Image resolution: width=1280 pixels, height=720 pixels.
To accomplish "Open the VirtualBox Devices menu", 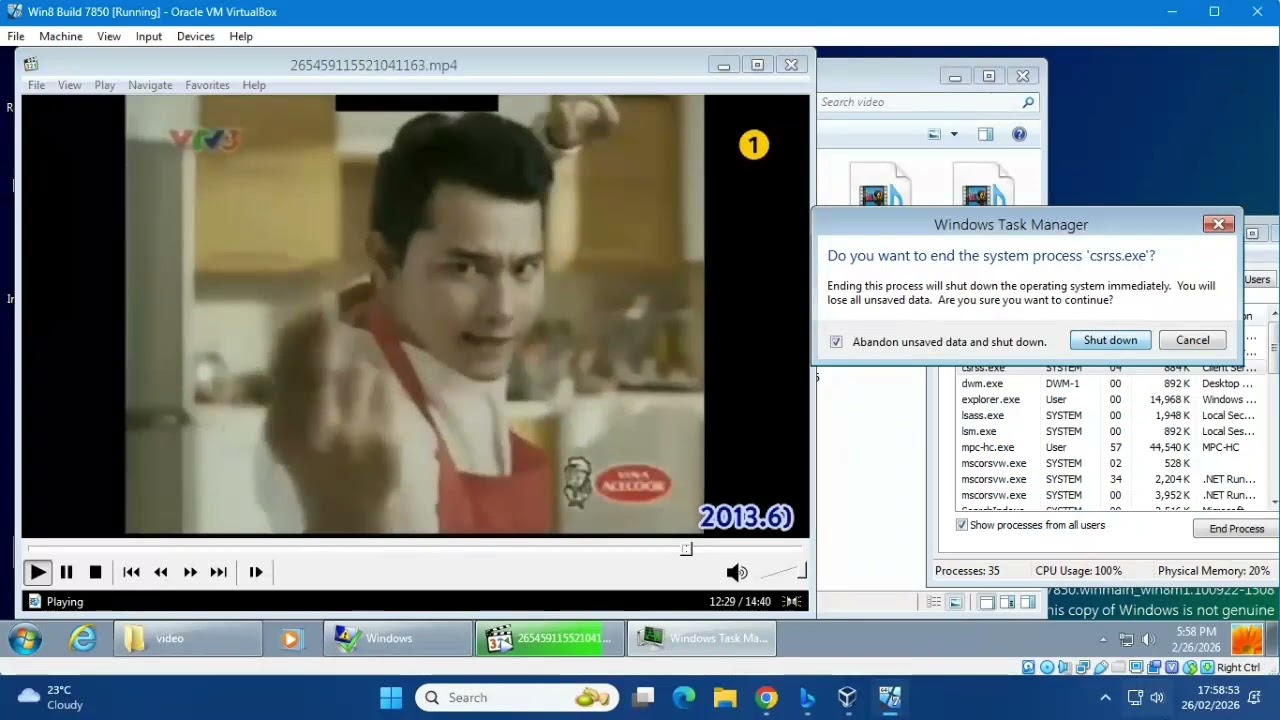I will 196,36.
